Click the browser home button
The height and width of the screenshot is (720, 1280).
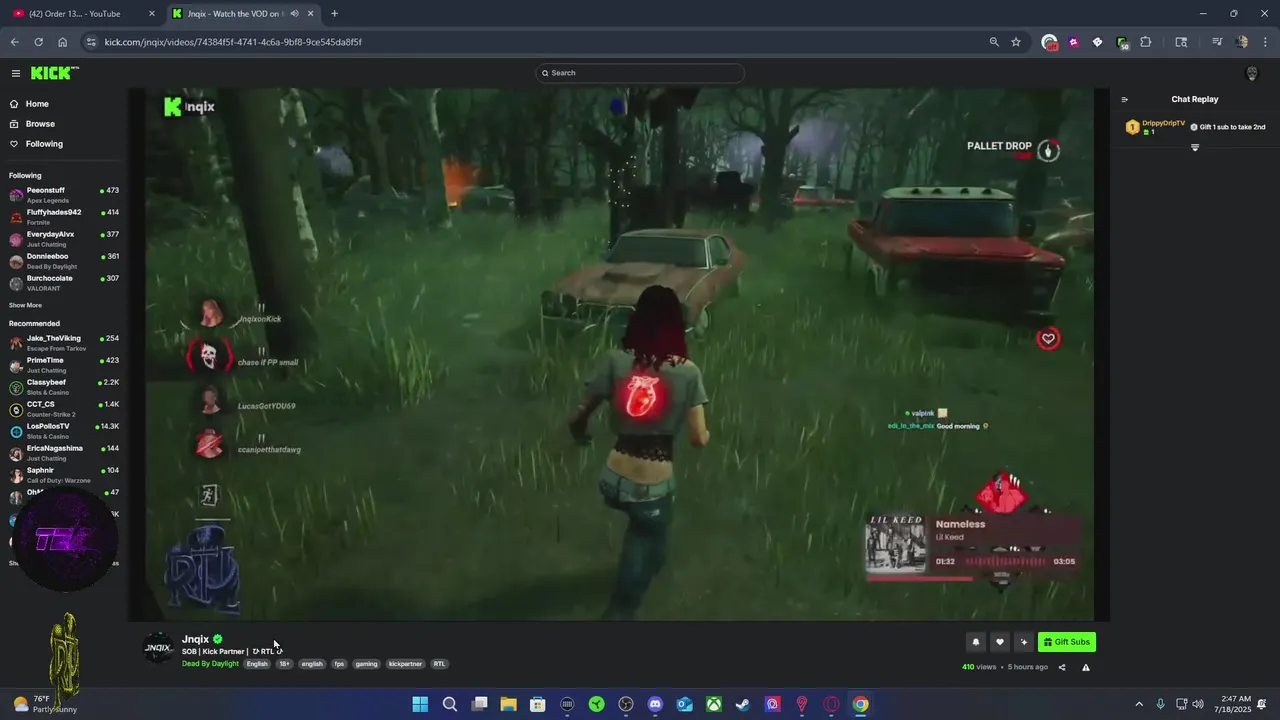tap(62, 42)
